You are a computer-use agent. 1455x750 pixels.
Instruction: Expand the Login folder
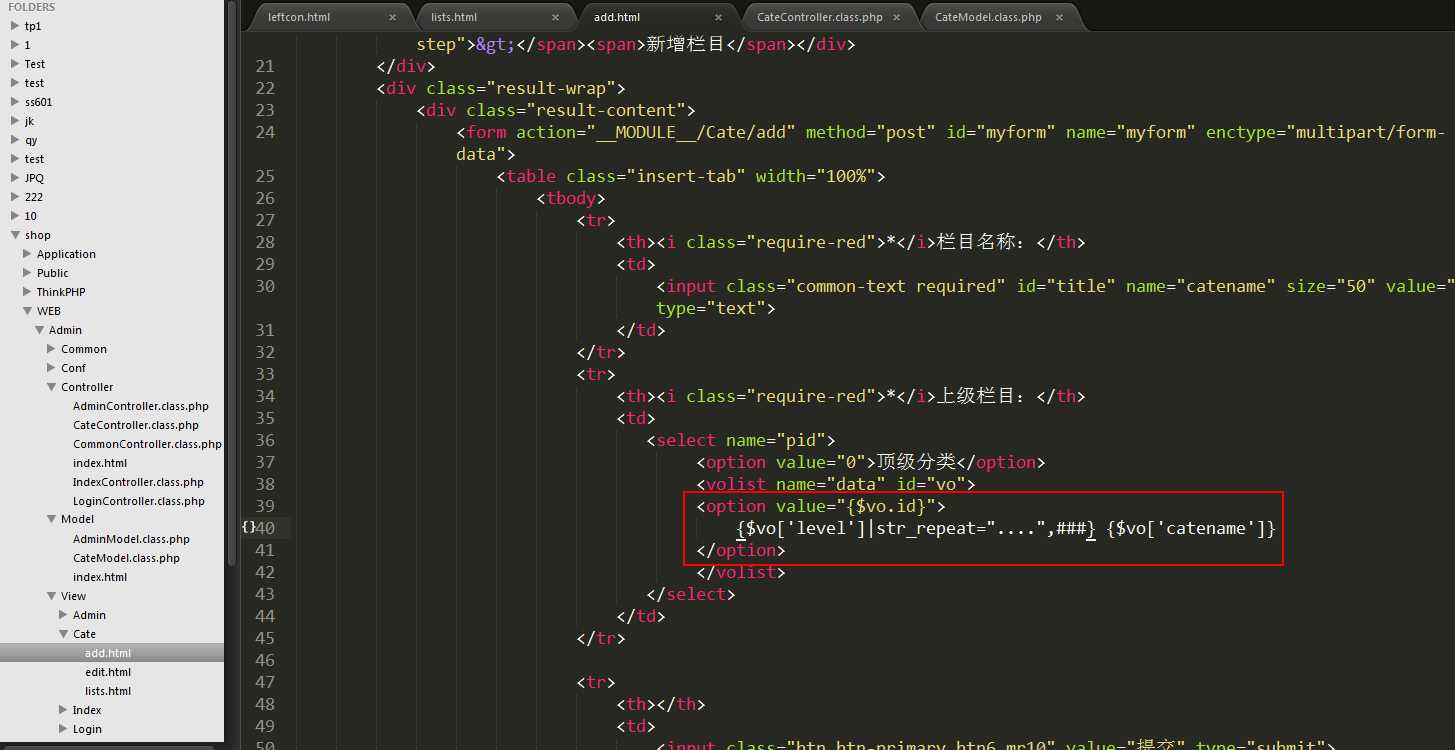click(63, 729)
